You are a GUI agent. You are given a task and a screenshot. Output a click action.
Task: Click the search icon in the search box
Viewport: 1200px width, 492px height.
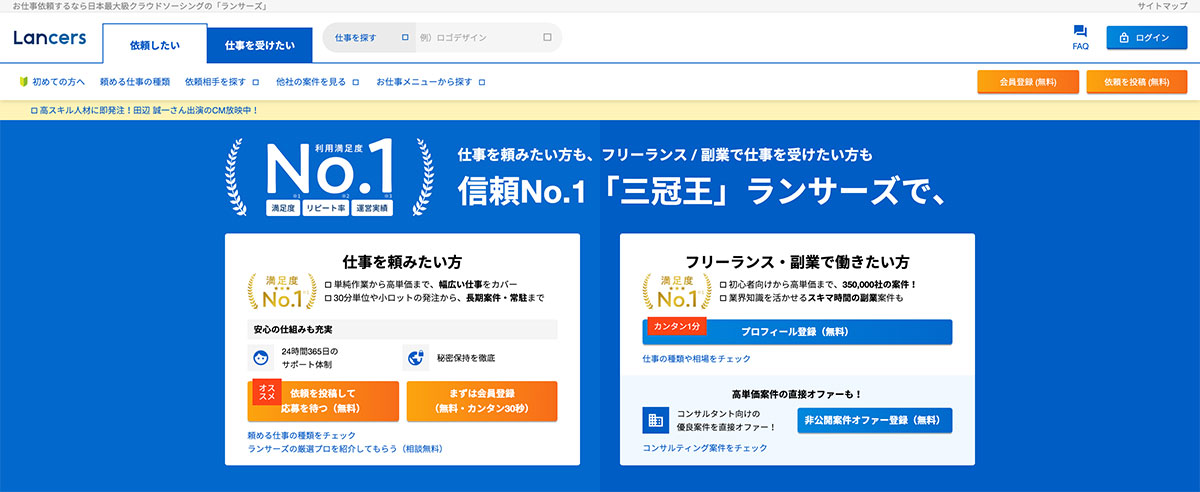[547, 38]
